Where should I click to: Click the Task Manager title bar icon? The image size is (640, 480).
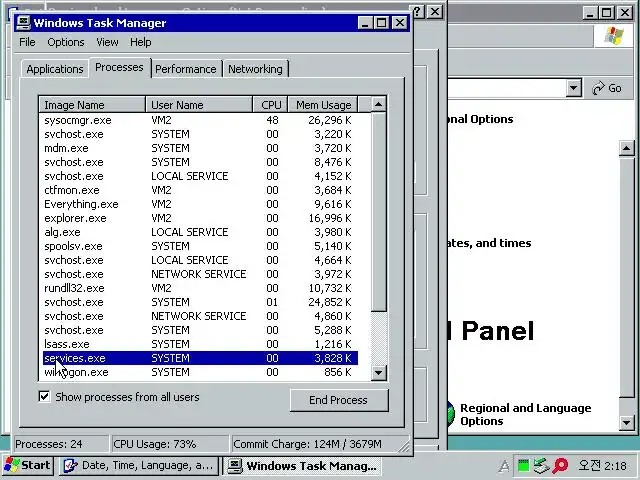tap(23, 22)
